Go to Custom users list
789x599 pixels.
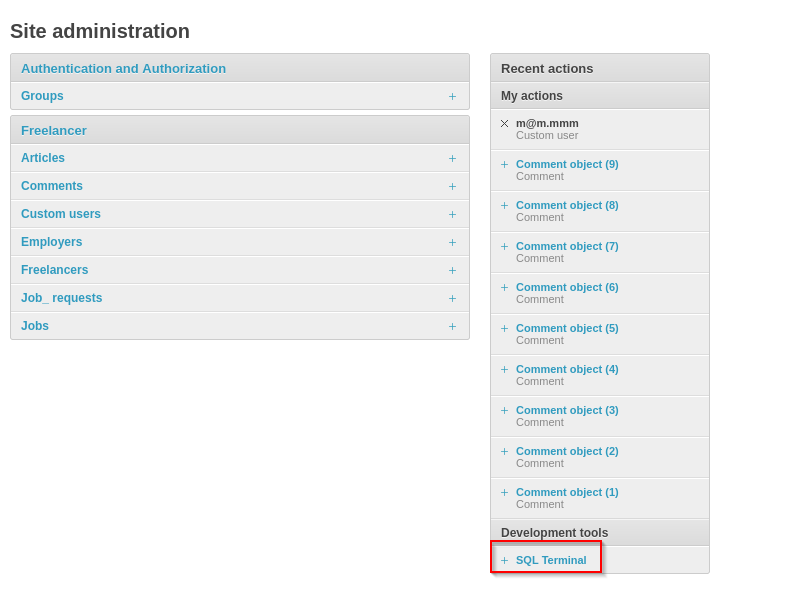tap(61, 214)
